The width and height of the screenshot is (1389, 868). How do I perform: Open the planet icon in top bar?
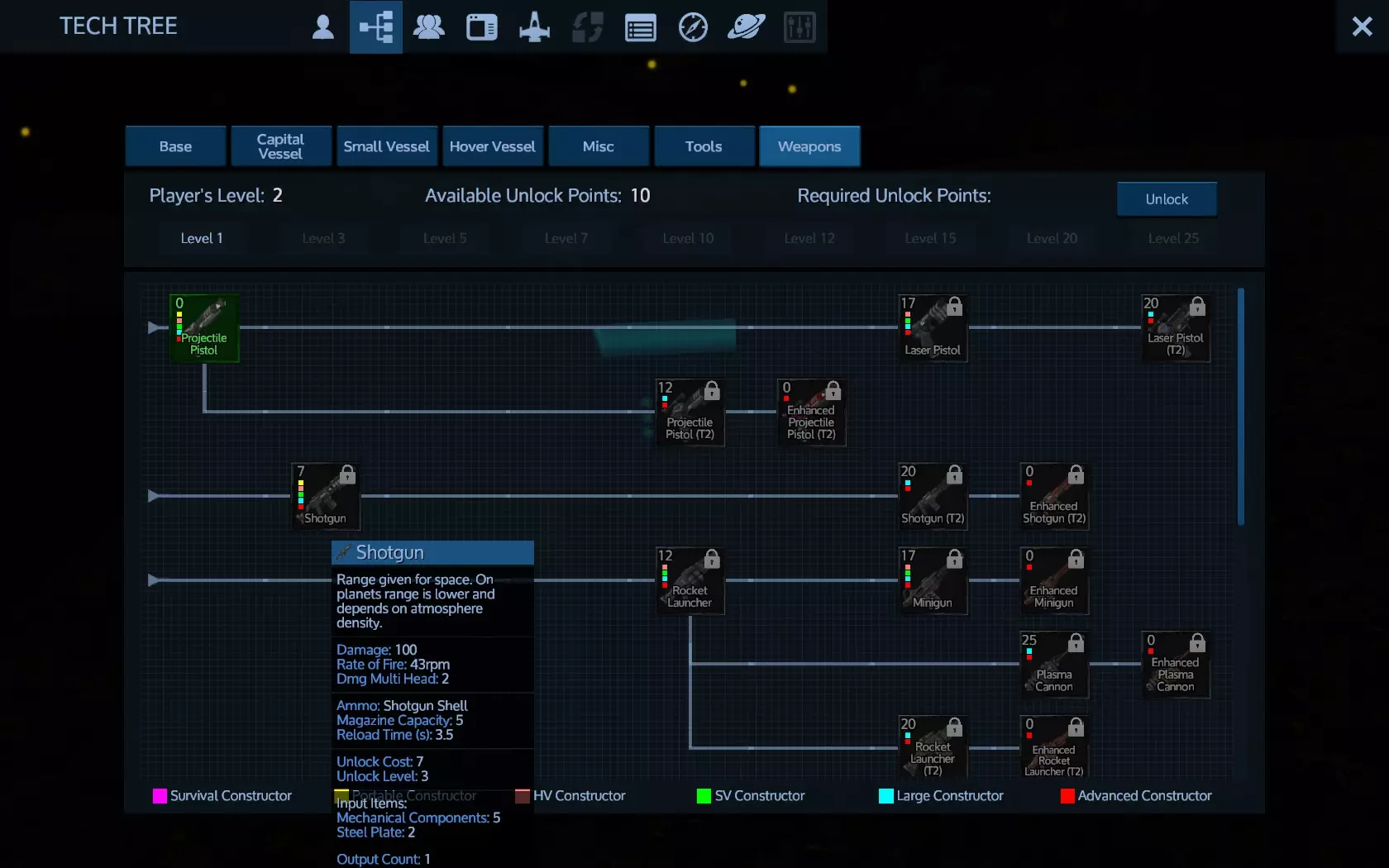point(746,27)
